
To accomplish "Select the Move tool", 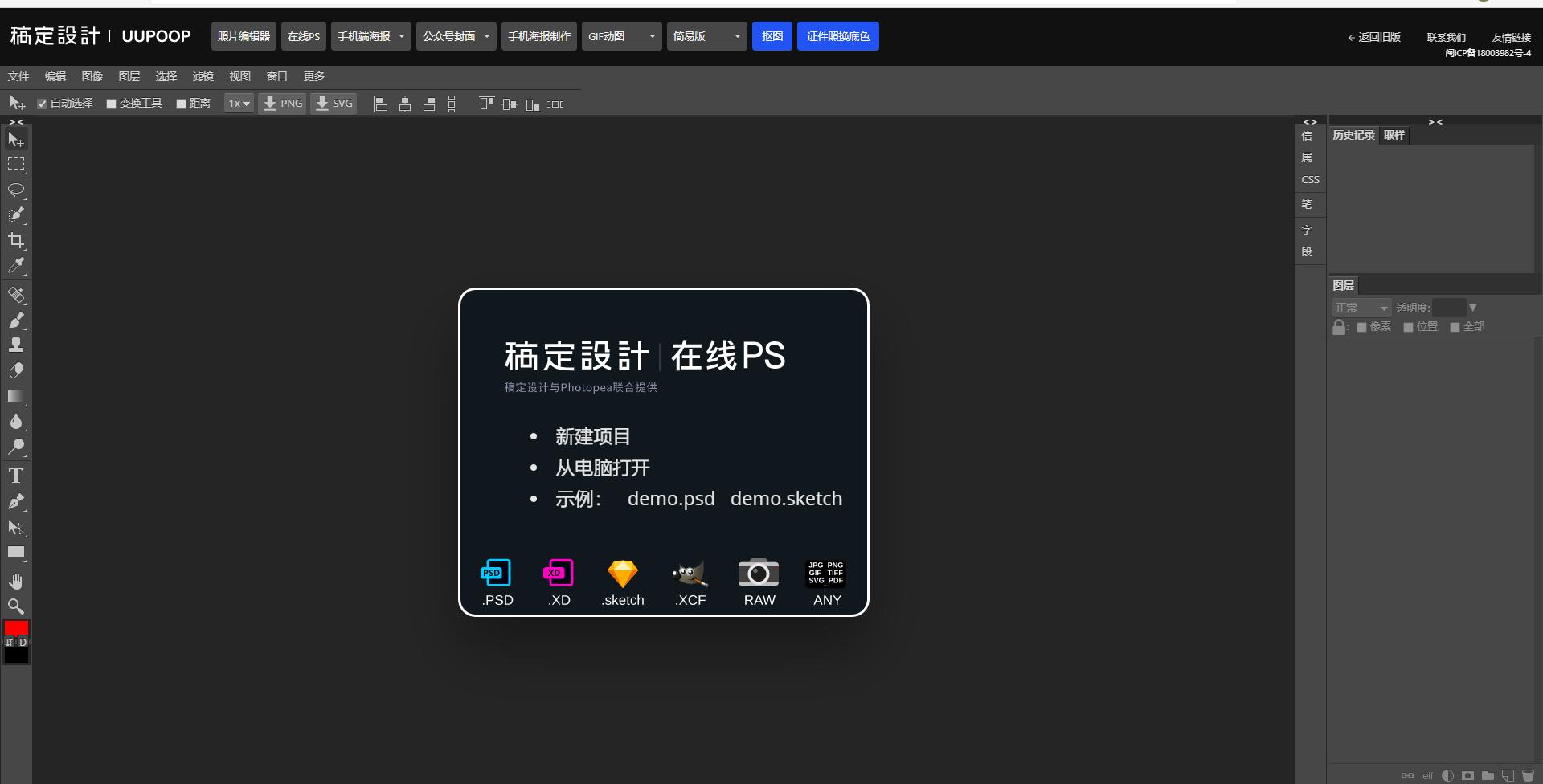I will (x=16, y=138).
